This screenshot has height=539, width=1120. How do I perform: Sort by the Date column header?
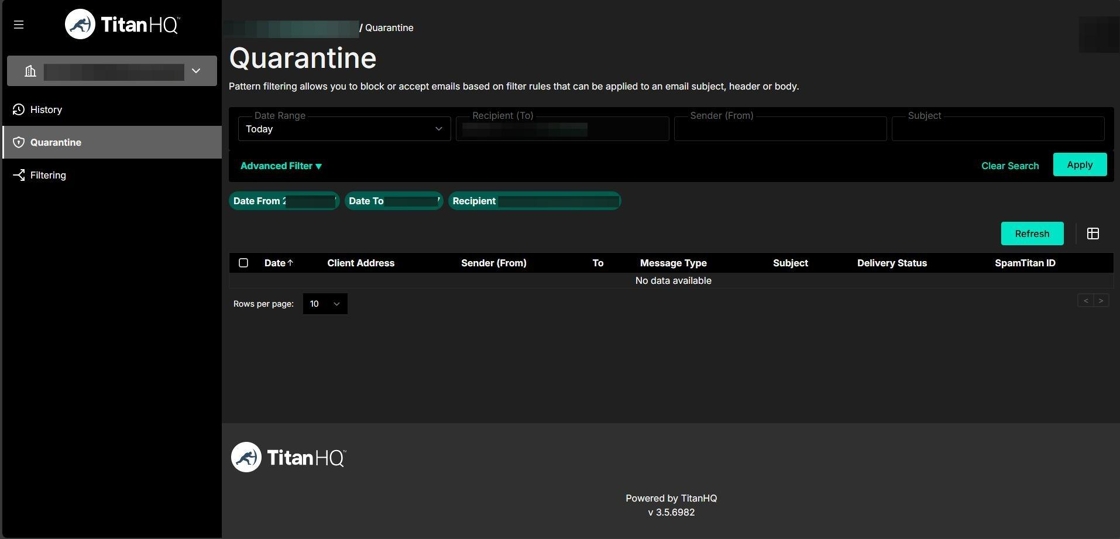(x=276, y=263)
